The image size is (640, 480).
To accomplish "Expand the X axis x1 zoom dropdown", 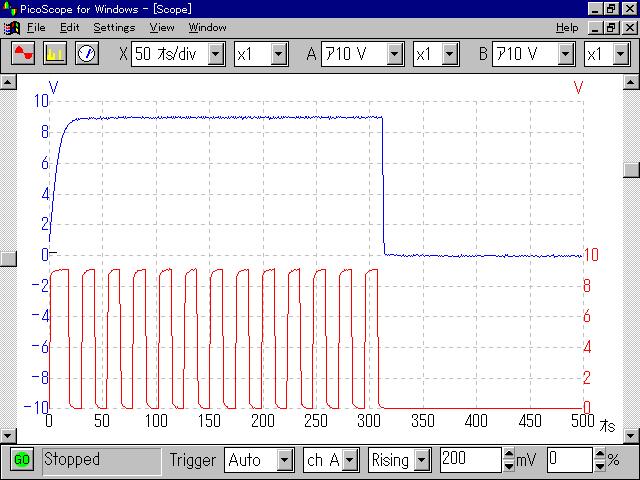I will 279,54.
